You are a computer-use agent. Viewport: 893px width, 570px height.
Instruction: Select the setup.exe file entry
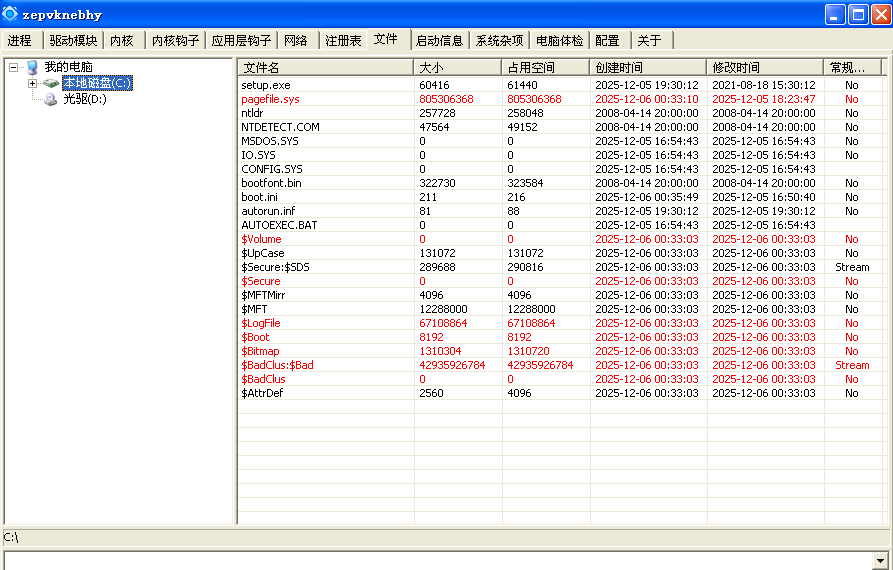pyautogui.click(x=266, y=86)
